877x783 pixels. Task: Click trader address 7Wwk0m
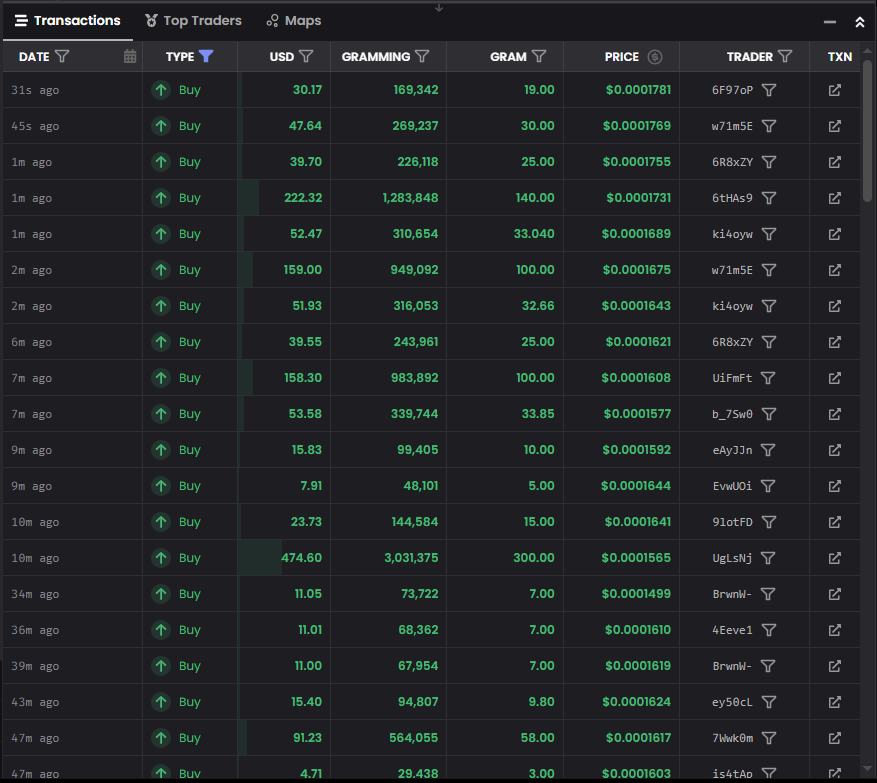[732, 738]
